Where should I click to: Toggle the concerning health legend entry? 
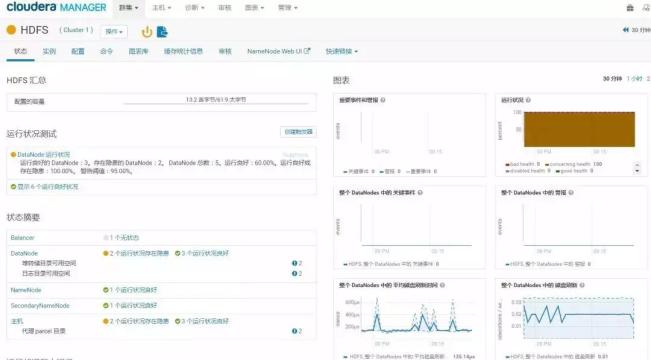point(573,164)
